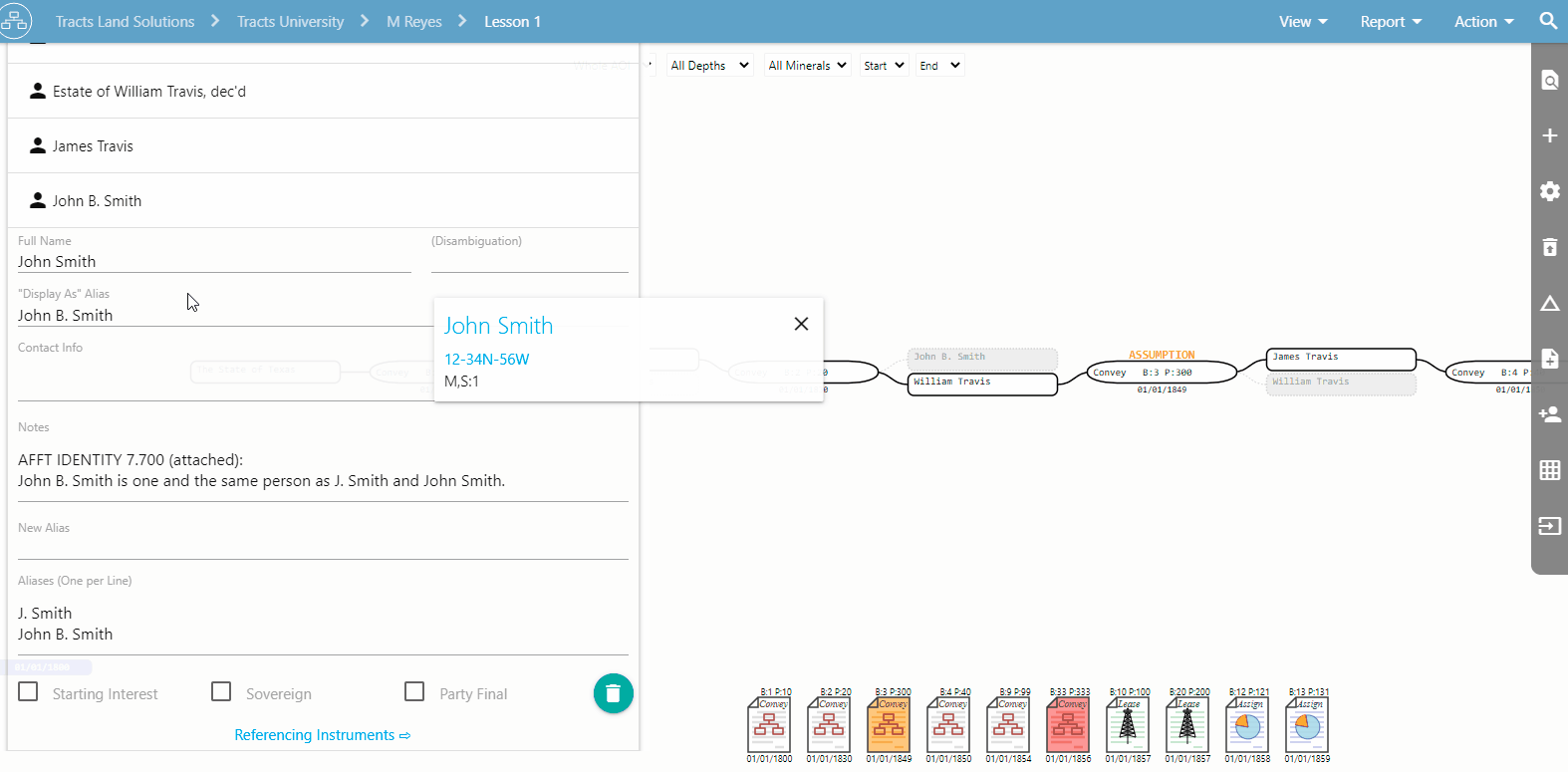Click the add party icon in right sidebar
Viewport: 1568px width, 772px height.
click(x=1549, y=414)
